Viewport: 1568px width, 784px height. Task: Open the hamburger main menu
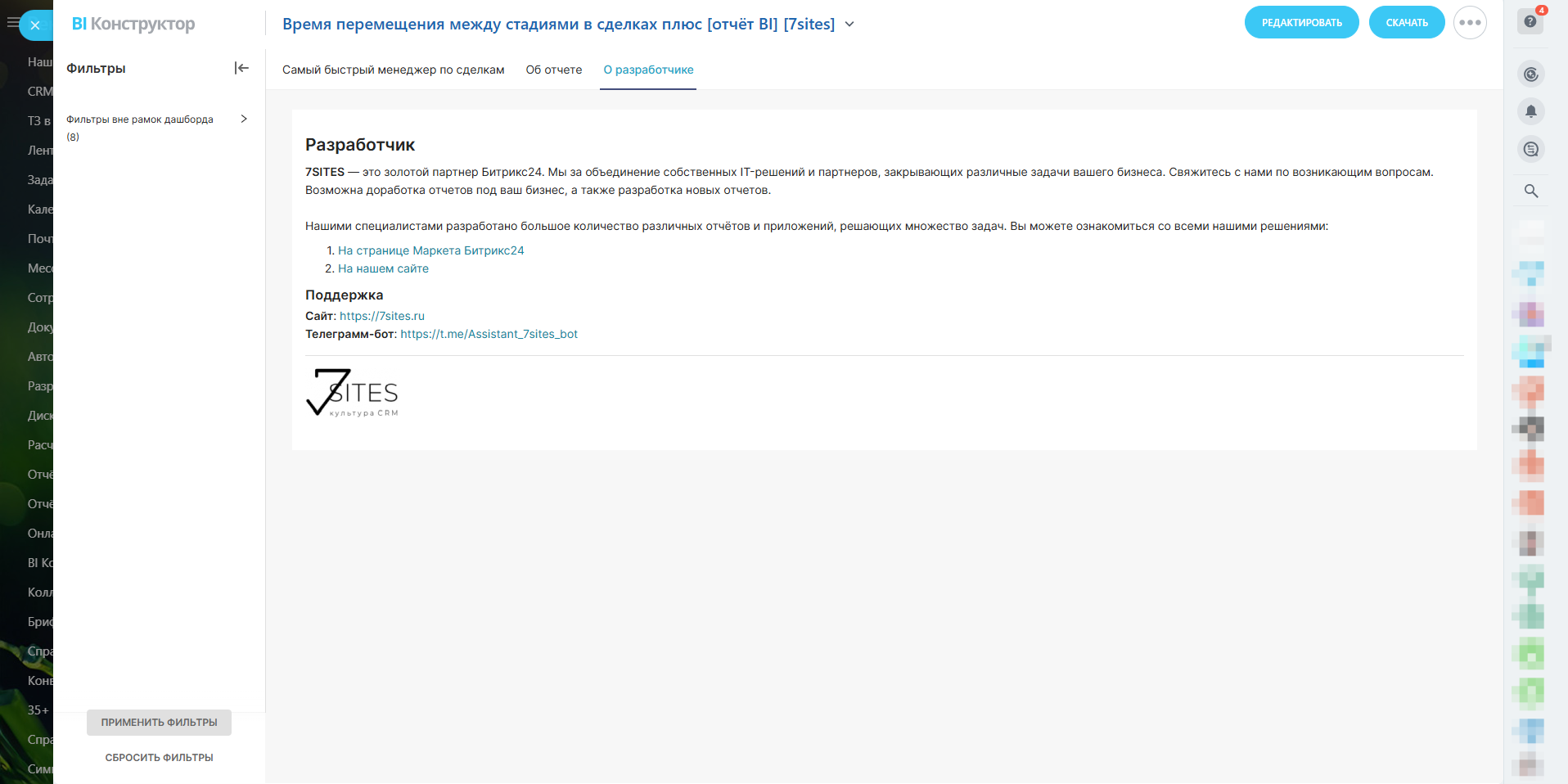click(x=11, y=23)
